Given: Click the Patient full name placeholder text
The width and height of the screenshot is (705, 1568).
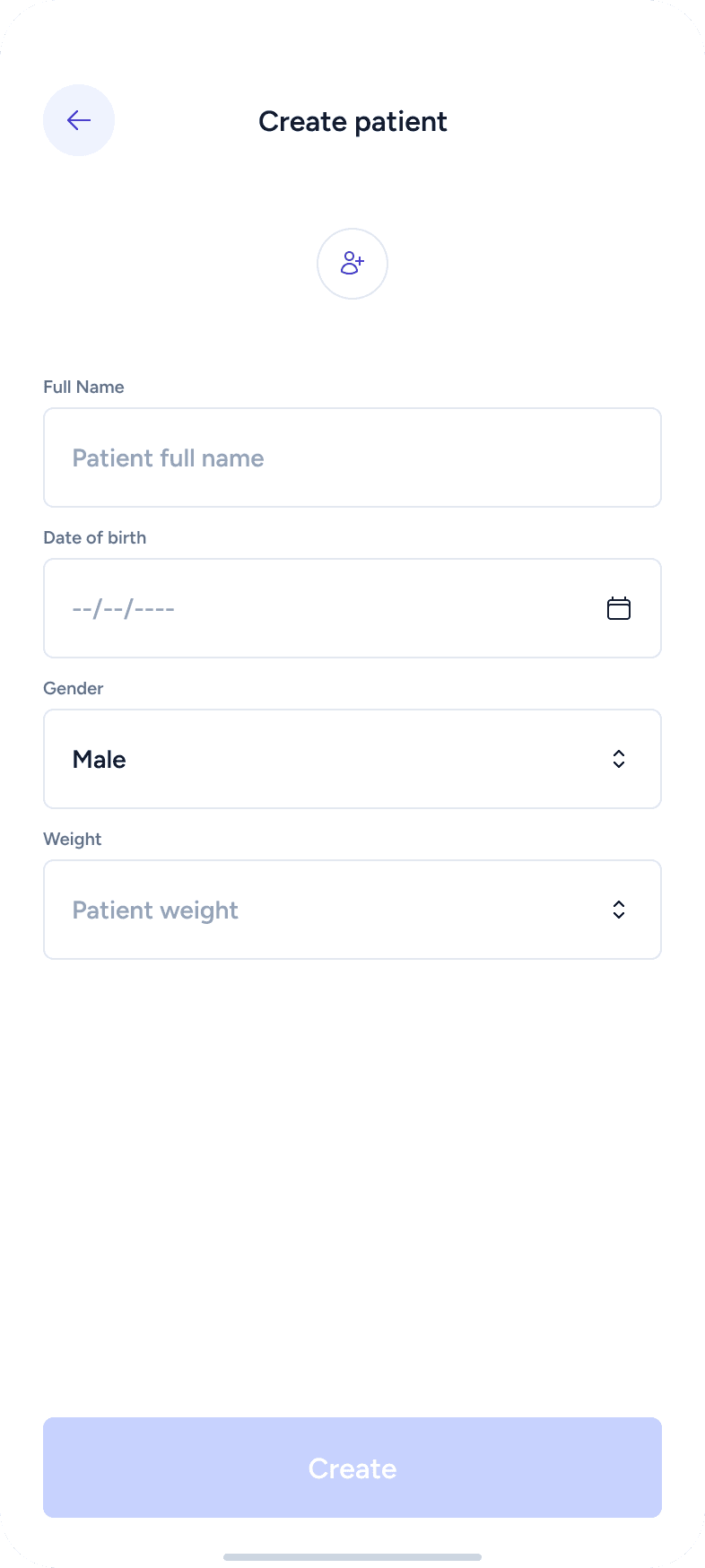Looking at the screenshot, I should point(168,458).
